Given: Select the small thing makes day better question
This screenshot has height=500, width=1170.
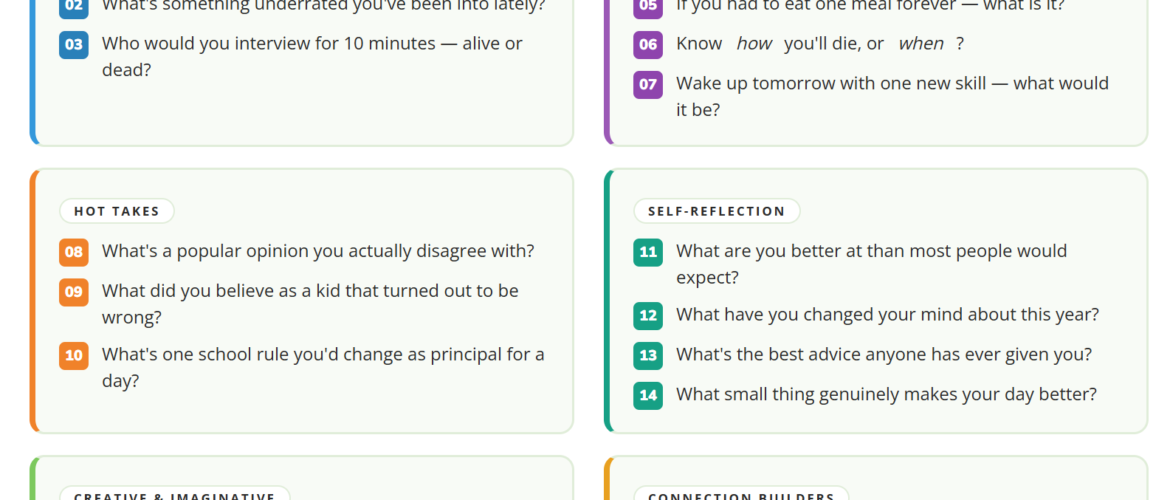Looking at the screenshot, I should coord(886,394).
